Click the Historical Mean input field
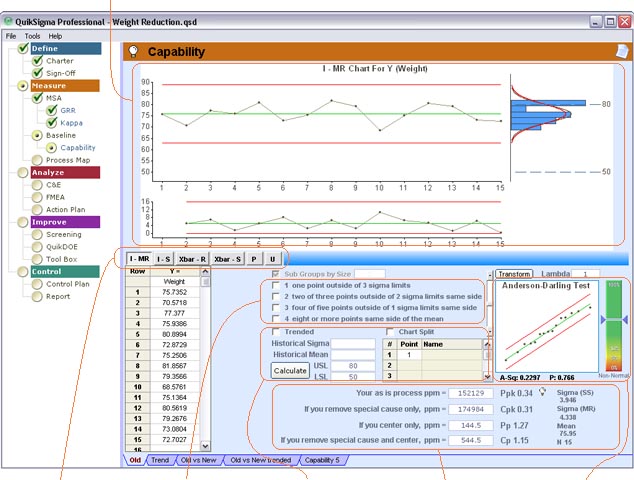Image resolution: width=634 pixels, height=480 pixels. click(353, 355)
